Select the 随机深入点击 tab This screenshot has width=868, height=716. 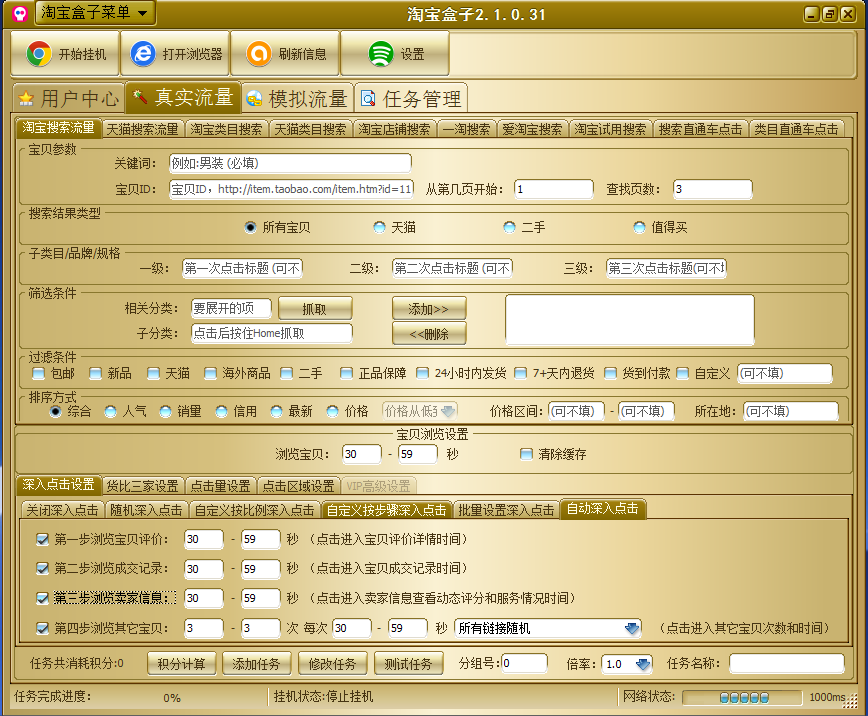coord(146,510)
